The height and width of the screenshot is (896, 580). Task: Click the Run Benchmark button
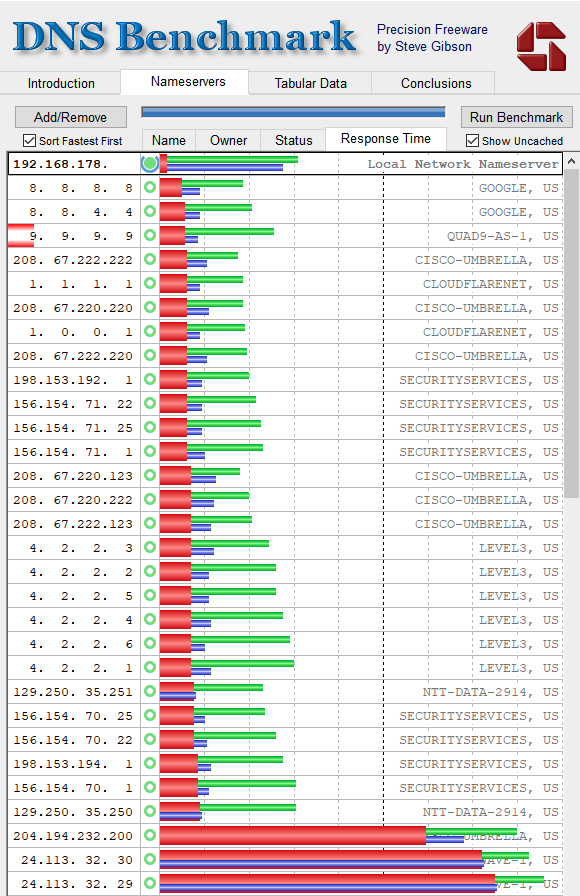point(517,117)
